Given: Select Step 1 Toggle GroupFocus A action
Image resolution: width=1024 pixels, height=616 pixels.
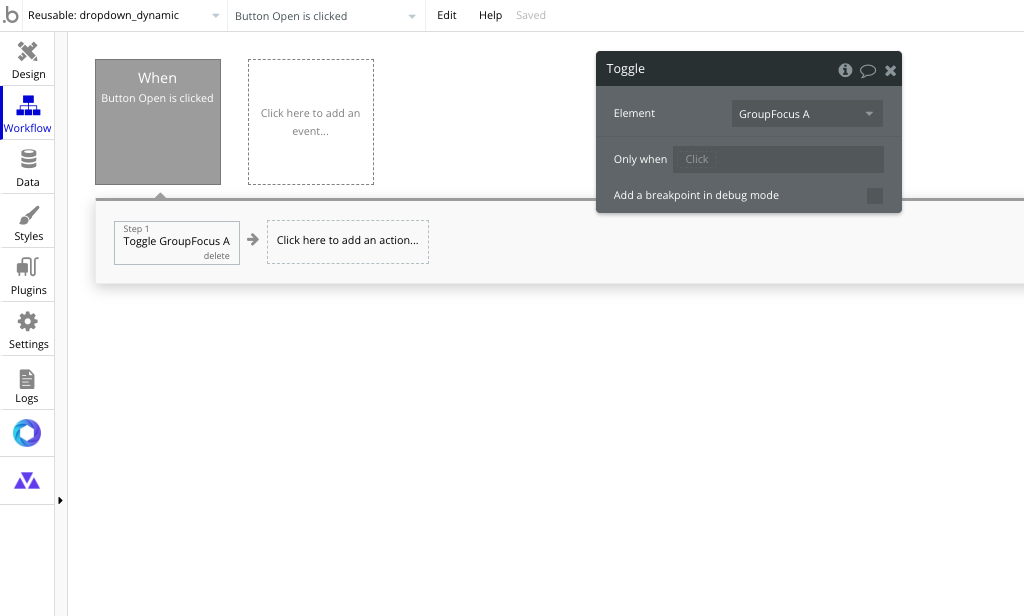Looking at the screenshot, I should 177,243.
